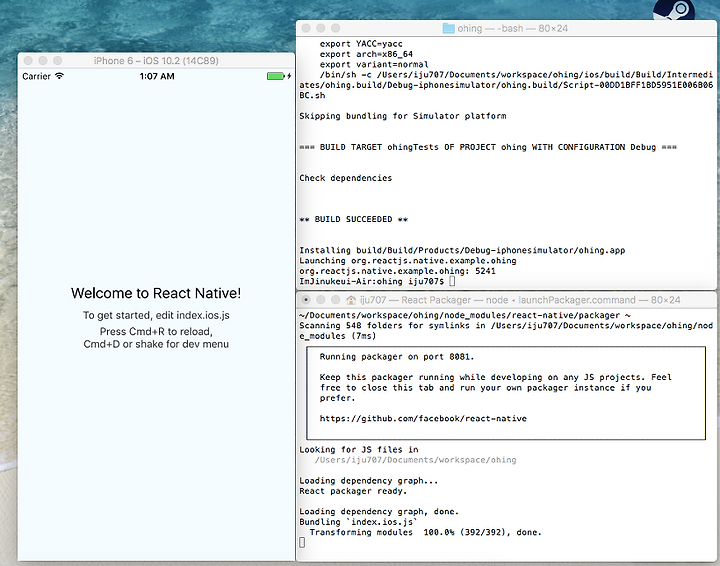
Task: Click the 1:07 AM time in simulator
Action: [x=157, y=76]
